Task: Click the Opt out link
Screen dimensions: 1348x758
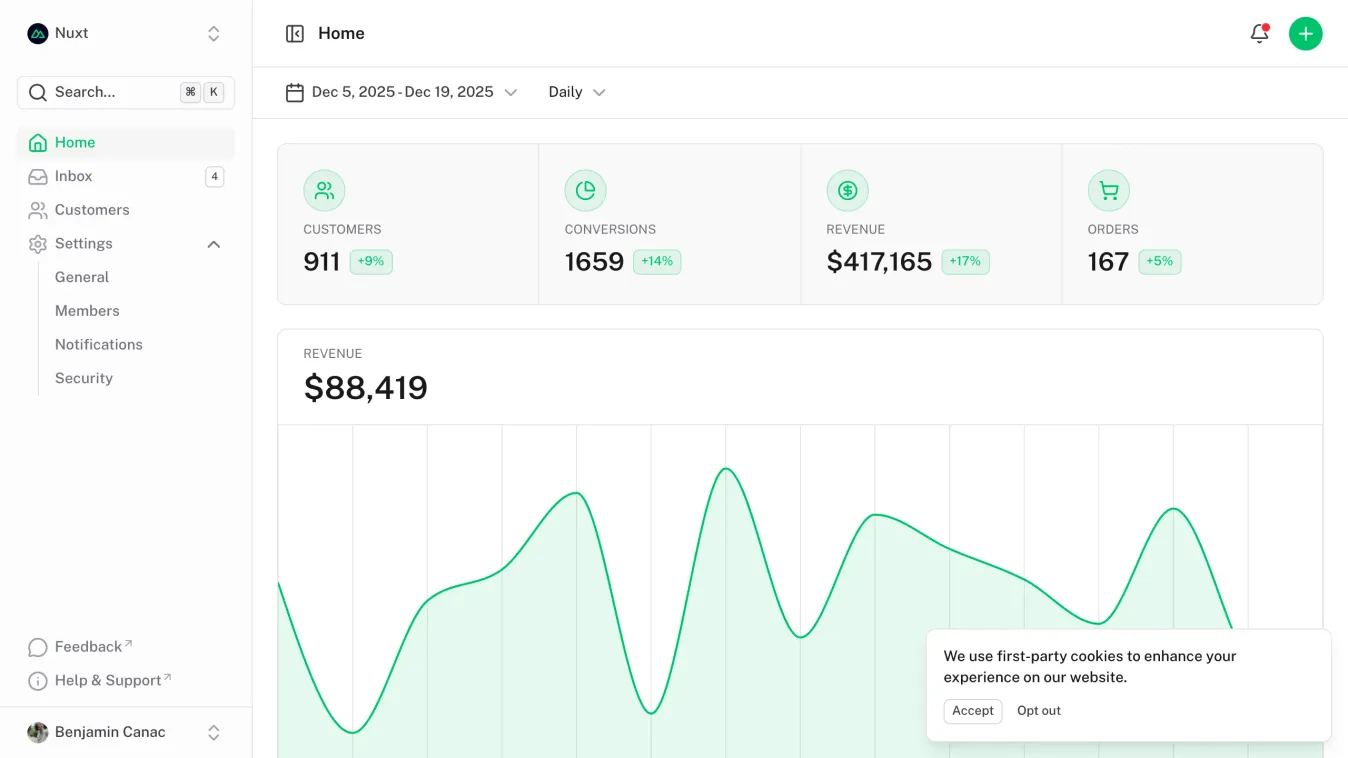Action: tap(1038, 710)
